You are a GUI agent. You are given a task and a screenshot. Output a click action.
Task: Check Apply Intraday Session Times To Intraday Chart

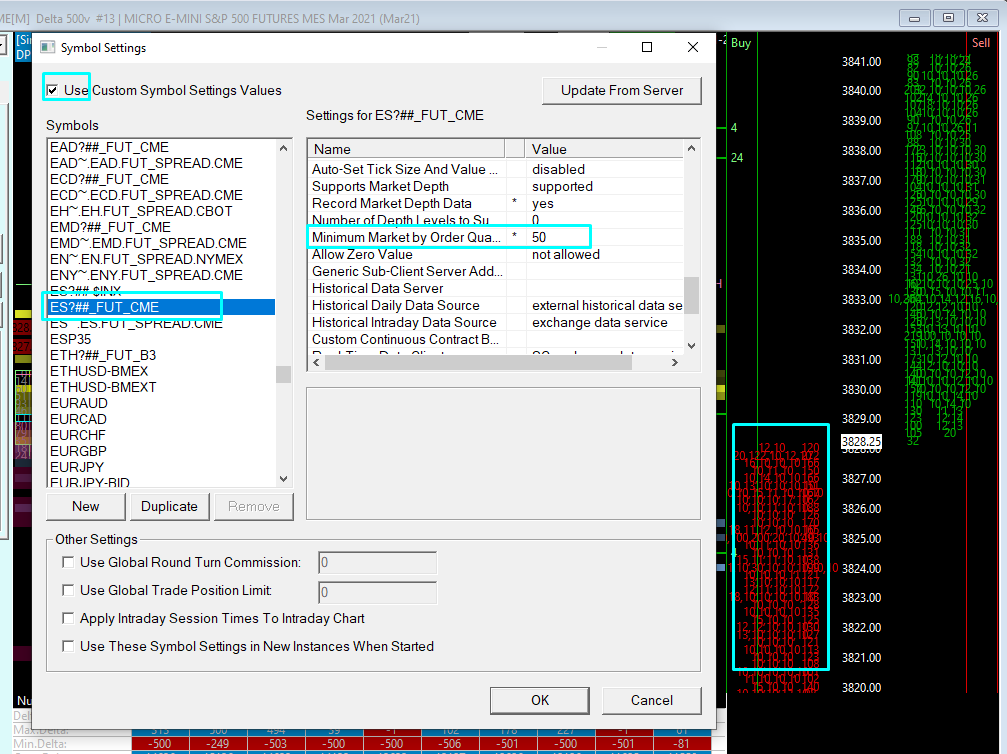pos(67,618)
